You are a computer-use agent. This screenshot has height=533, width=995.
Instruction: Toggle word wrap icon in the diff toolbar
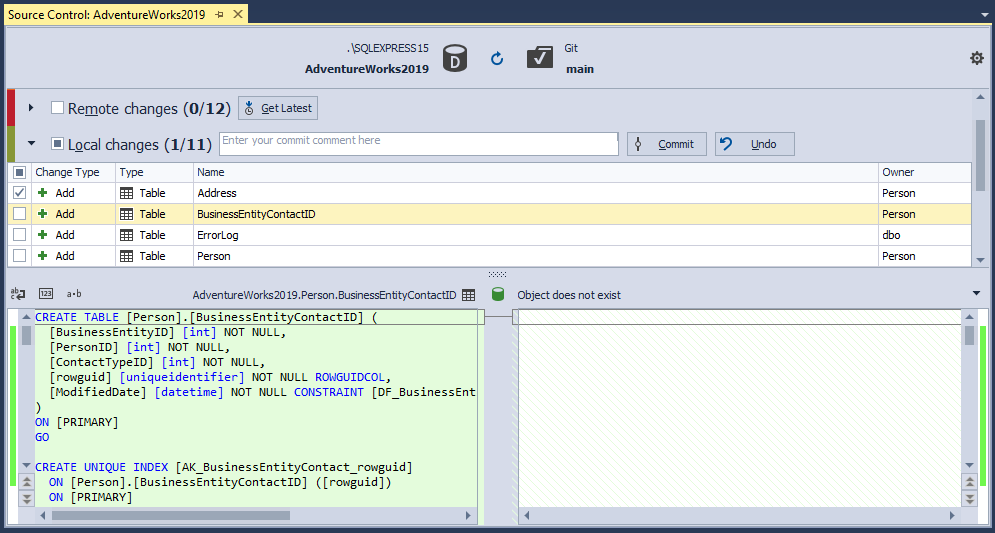coord(18,294)
